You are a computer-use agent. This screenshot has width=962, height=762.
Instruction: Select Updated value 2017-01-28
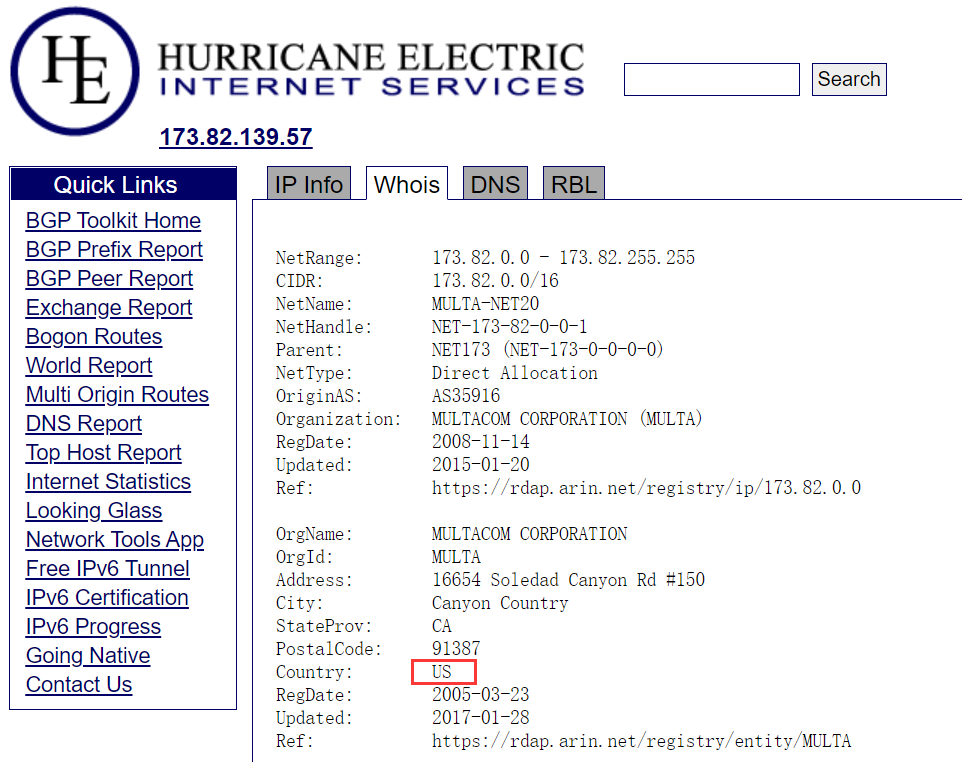pyautogui.click(x=480, y=718)
